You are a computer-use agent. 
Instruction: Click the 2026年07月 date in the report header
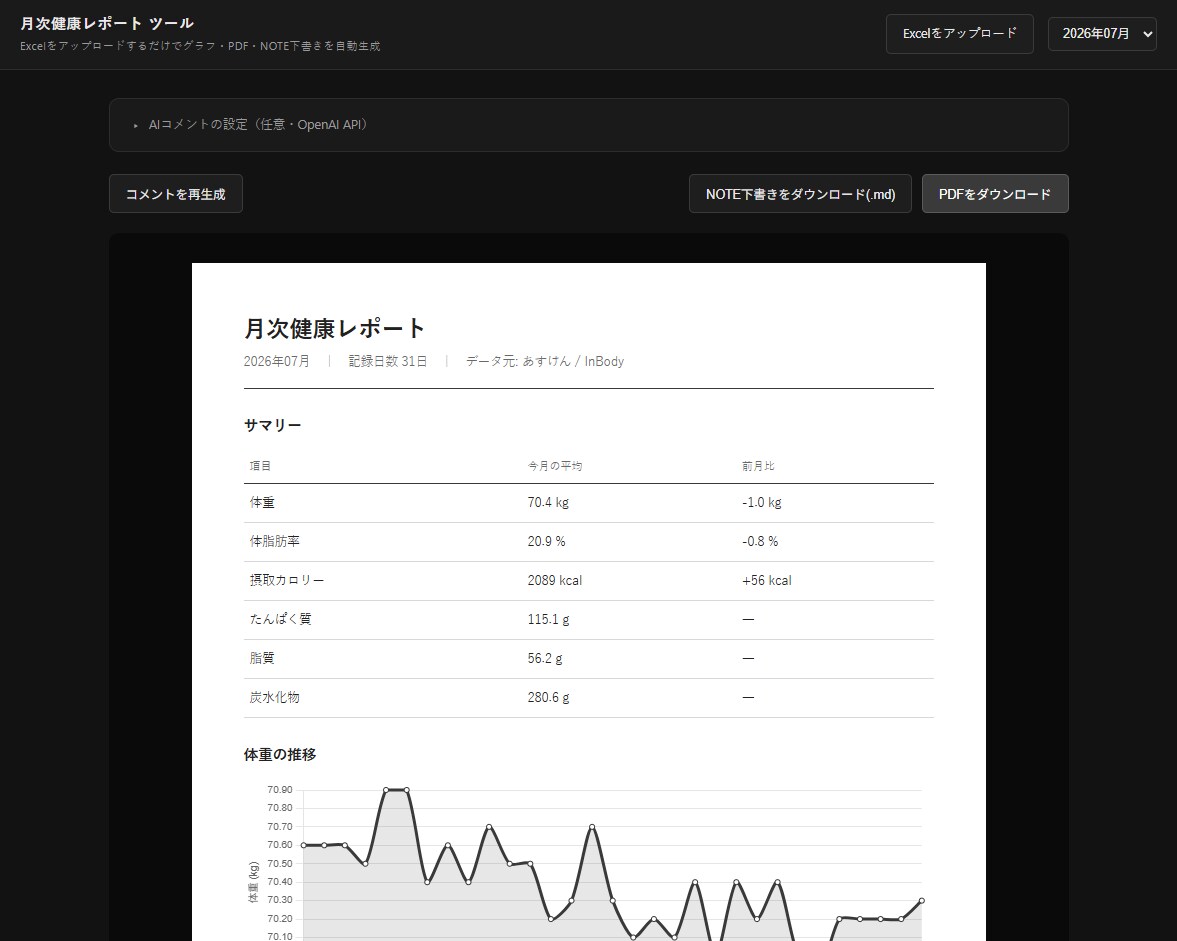pyautogui.click(x=276, y=361)
